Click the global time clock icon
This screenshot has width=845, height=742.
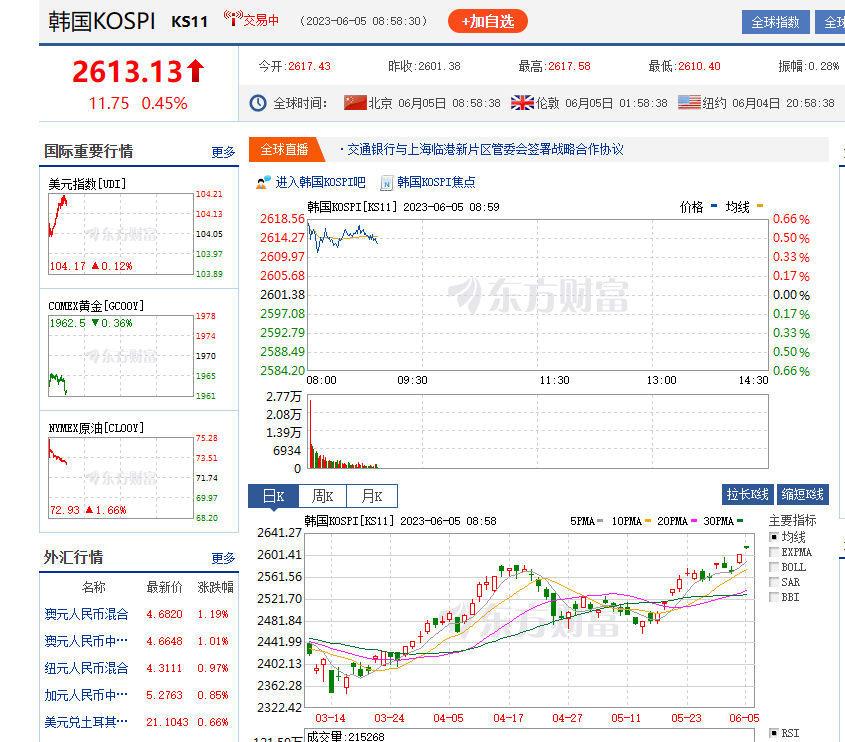coord(258,103)
